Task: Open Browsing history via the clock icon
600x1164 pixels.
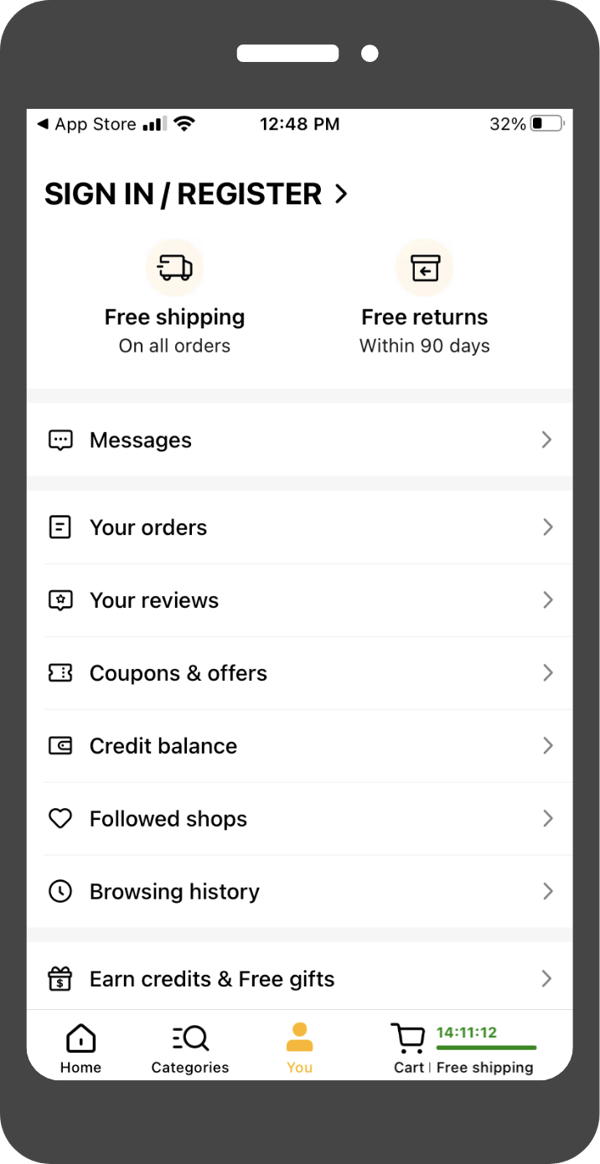Action: pos(60,891)
